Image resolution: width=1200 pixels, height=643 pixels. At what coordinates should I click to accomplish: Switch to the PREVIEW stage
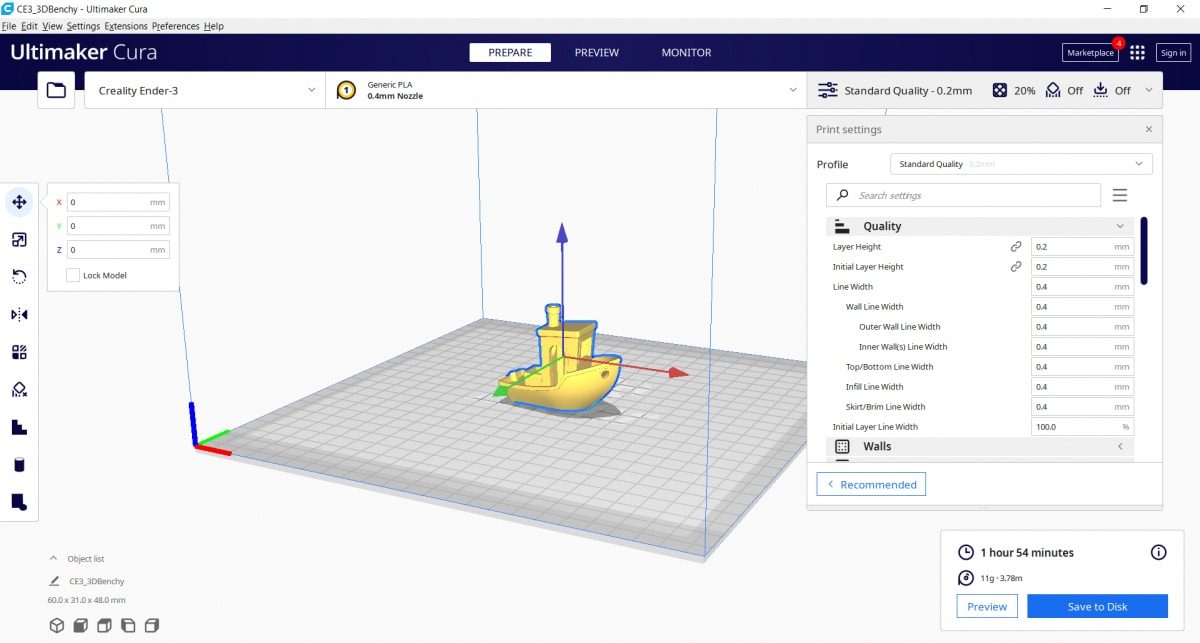597,52
